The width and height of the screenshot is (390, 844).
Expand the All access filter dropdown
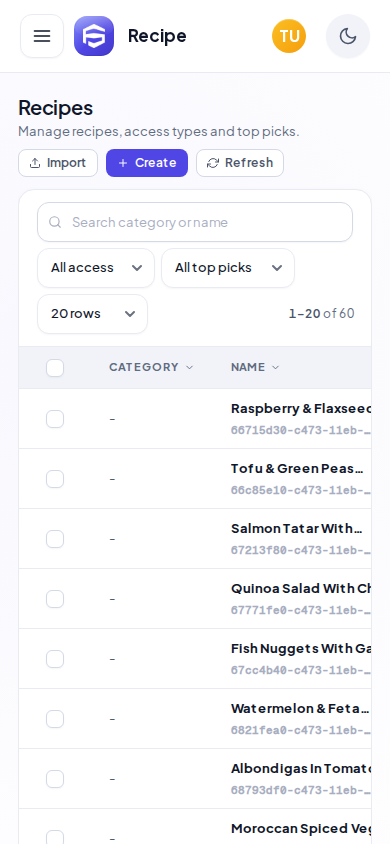coord(96,268)
